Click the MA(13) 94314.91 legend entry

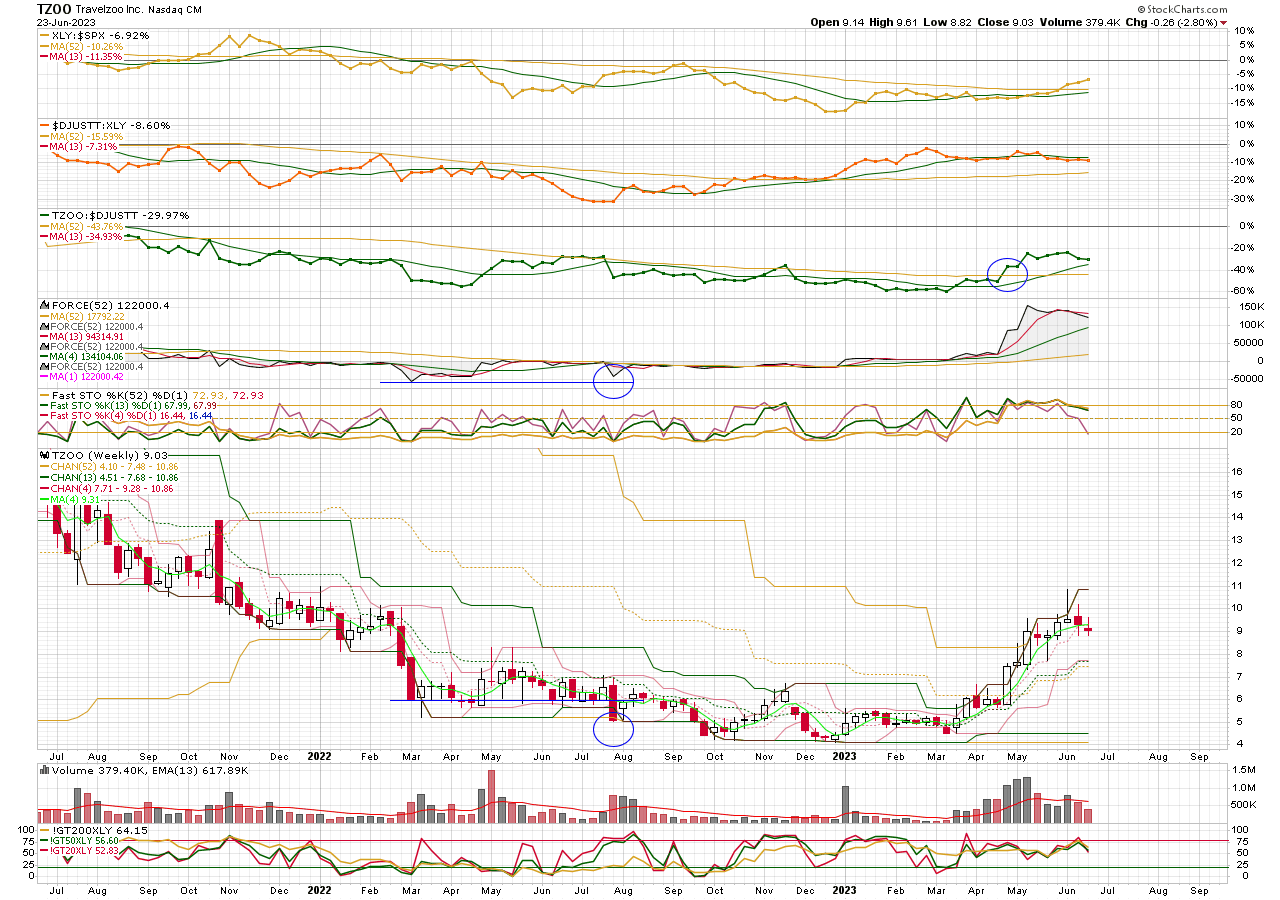87,336
